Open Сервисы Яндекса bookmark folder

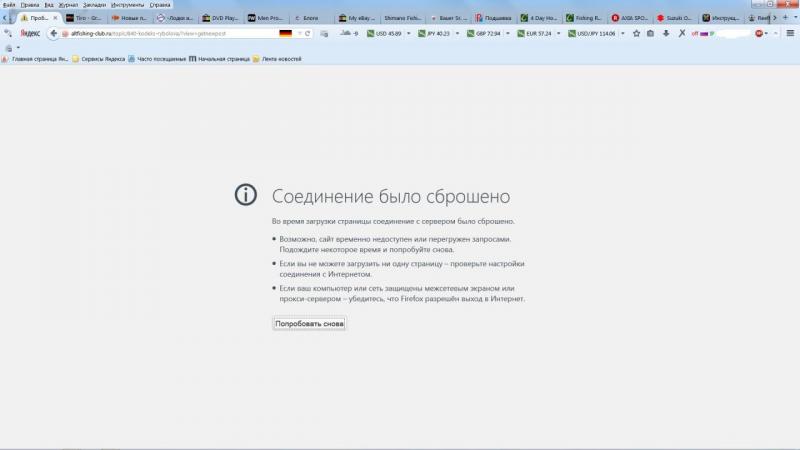point(98,59)
